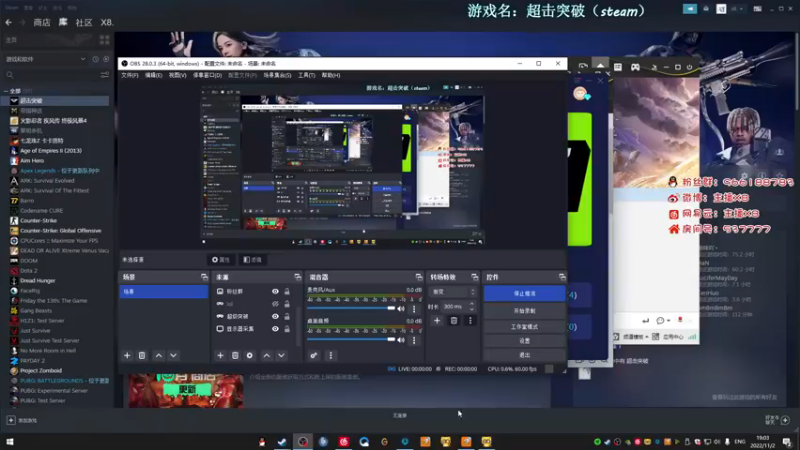Unlock the 粉丝群 source
Image resolution: width=800 pixels, height=450 pixels.
point(287,291)
